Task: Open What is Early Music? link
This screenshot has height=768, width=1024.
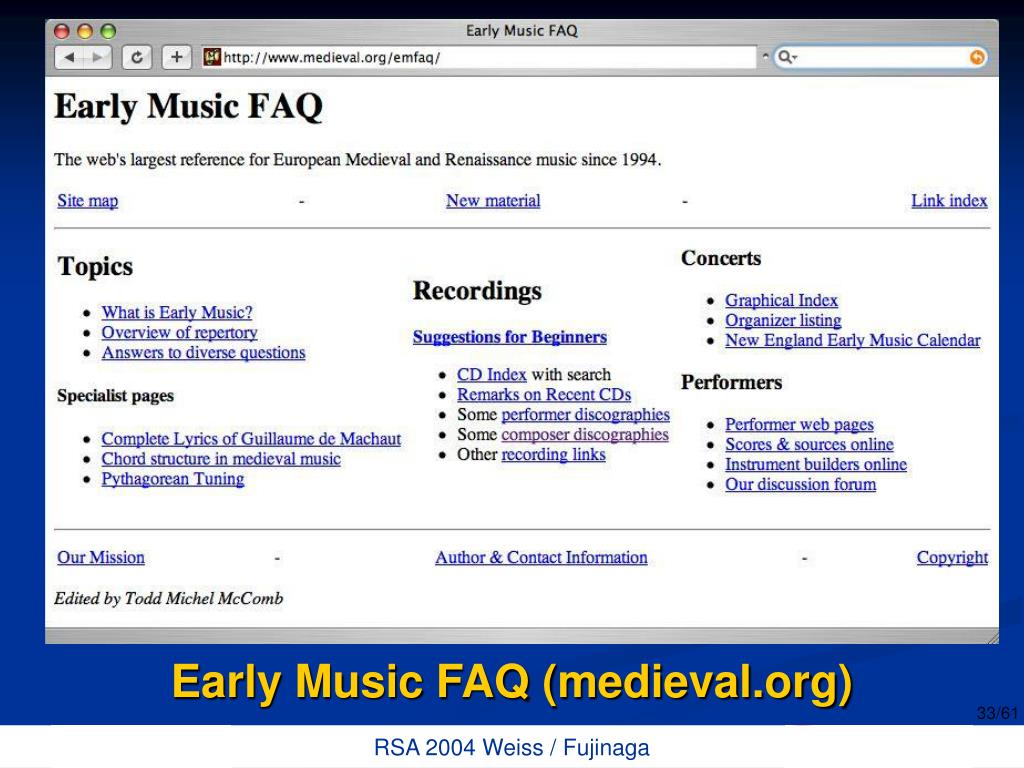Action: click(177, 312)
